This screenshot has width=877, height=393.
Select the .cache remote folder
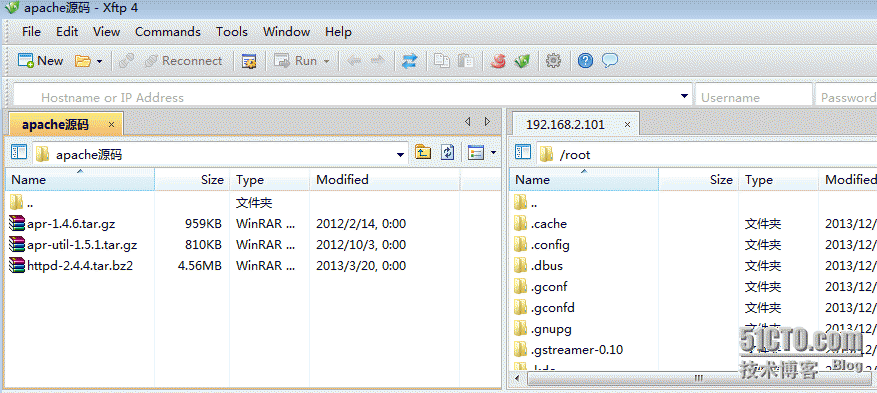pyautogui.click(x=540, y=224)
